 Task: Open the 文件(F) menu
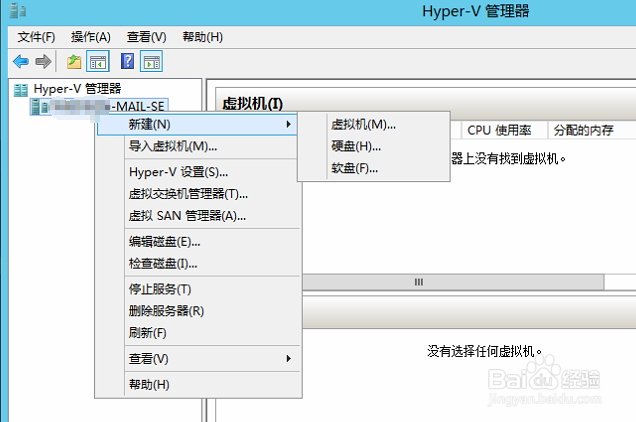pos(36,37)
